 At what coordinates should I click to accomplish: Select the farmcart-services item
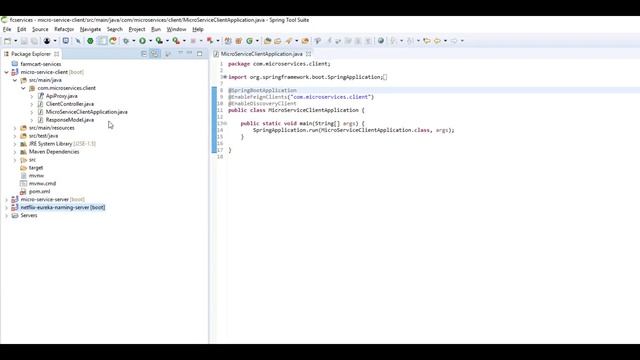[x=41, y=64]
